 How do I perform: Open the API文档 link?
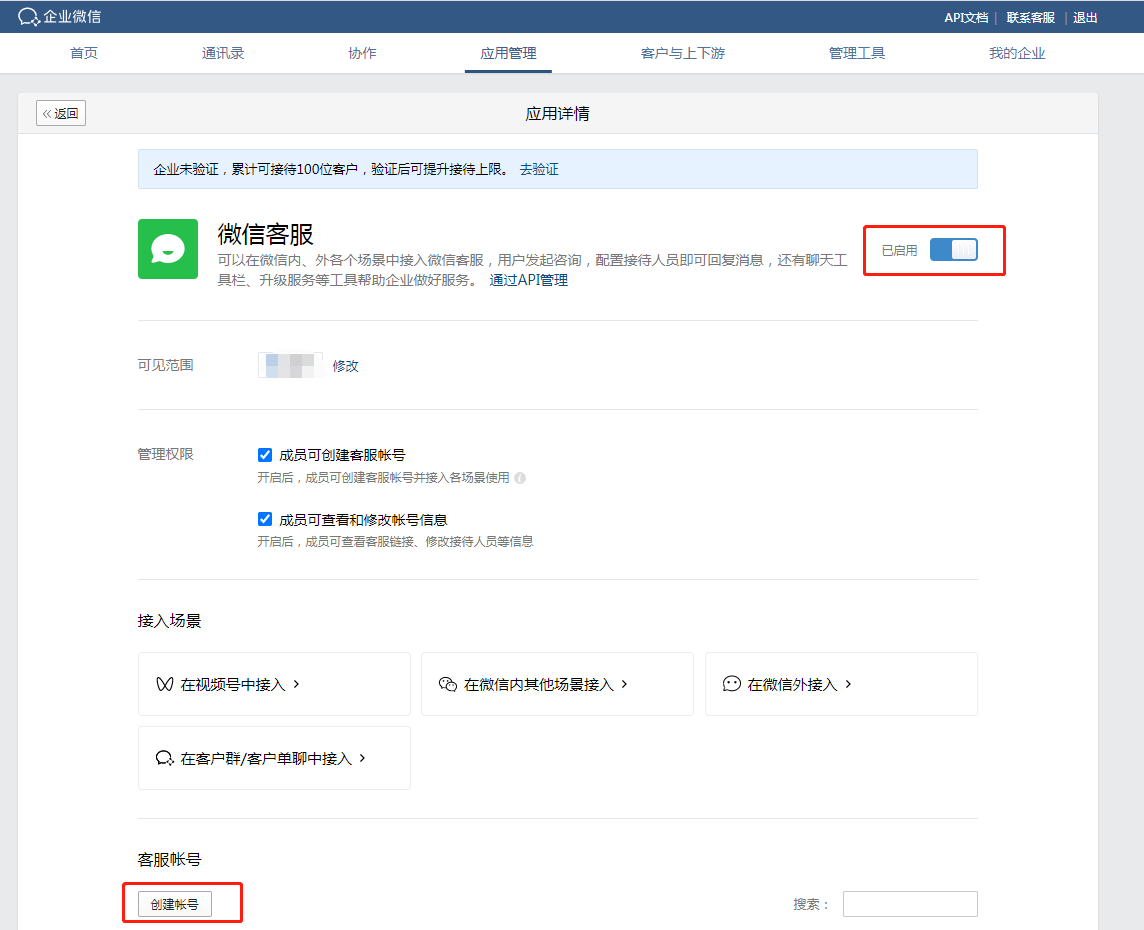tap(966, 18)
